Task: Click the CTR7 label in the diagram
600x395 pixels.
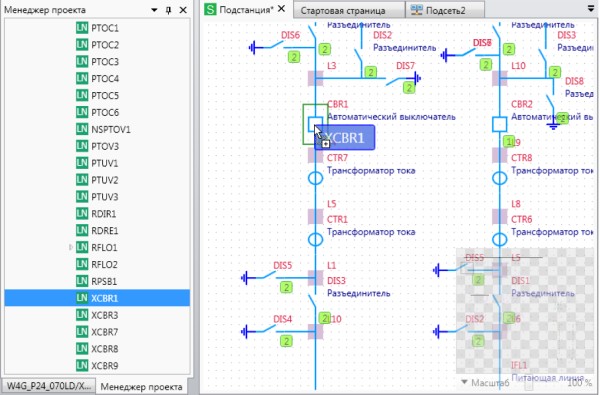Action: click(337, 158)
